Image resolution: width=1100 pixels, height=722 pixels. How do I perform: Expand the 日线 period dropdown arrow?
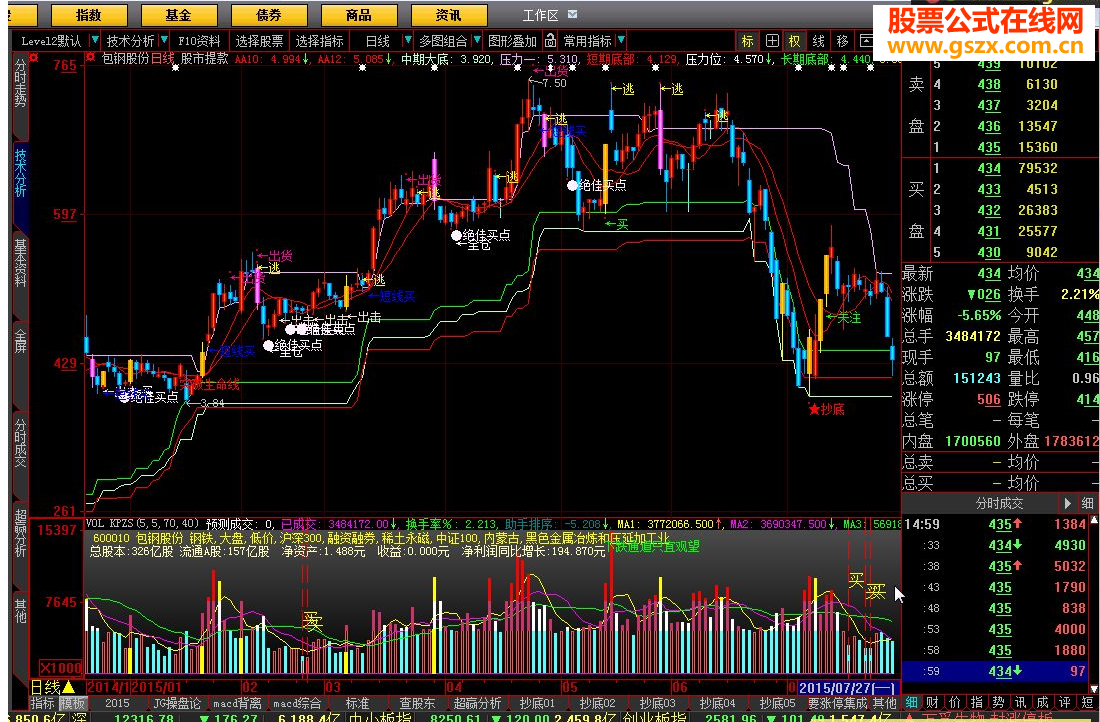pyautogui.click(x=406, y=41)
